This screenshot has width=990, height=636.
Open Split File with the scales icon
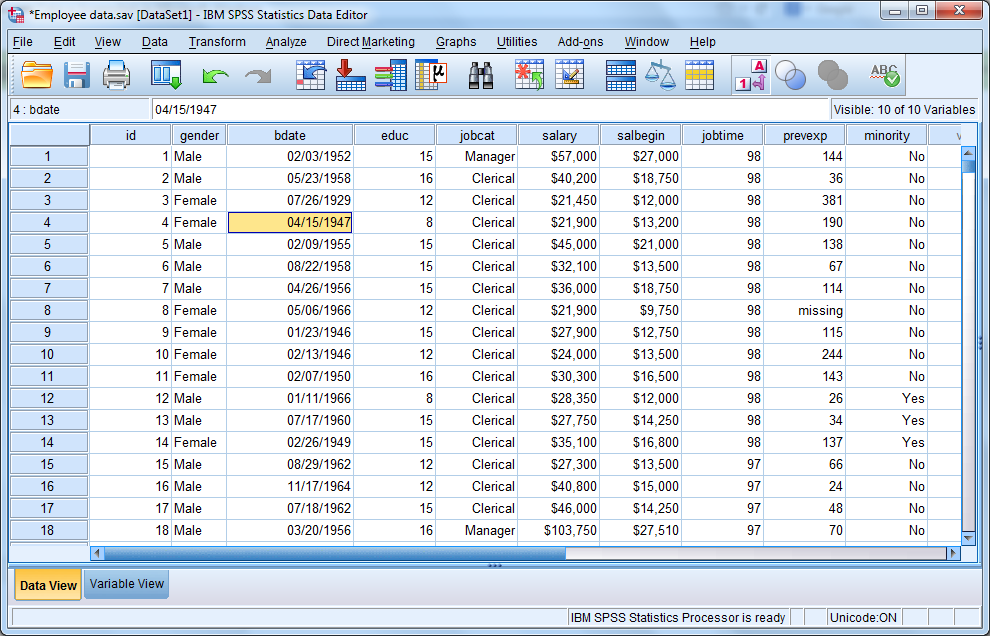click(662, 74)
